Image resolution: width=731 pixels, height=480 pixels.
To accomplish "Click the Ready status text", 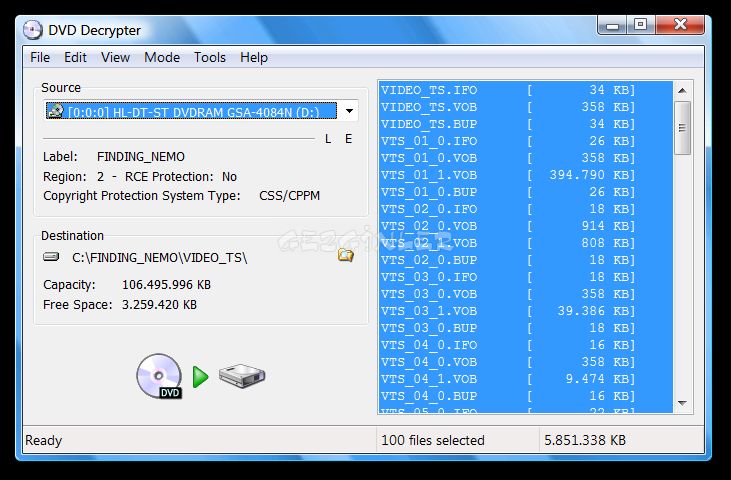I will [43, 440].
